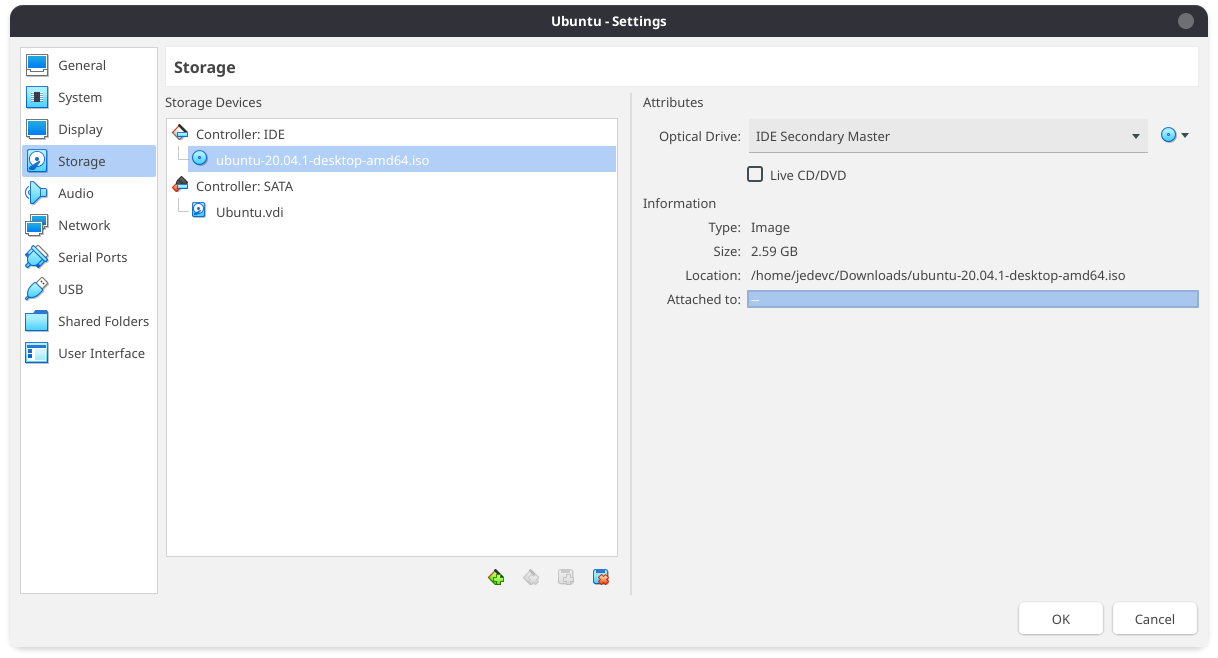Image resolution: width=1218 pixels, height=658 pixels.
Task: Click the SATA controller icon
Action: coord(181,185)
